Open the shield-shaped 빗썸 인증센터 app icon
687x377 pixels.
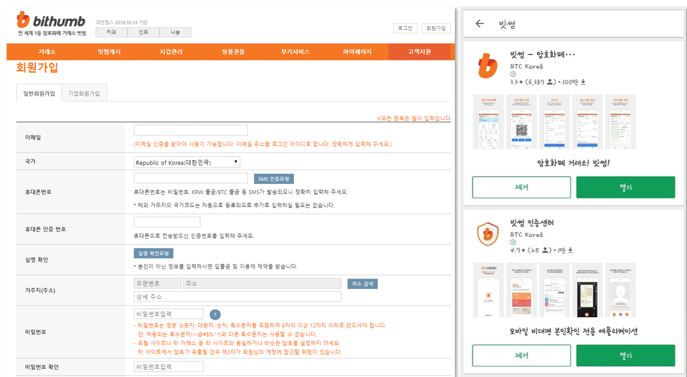[488, 234]
